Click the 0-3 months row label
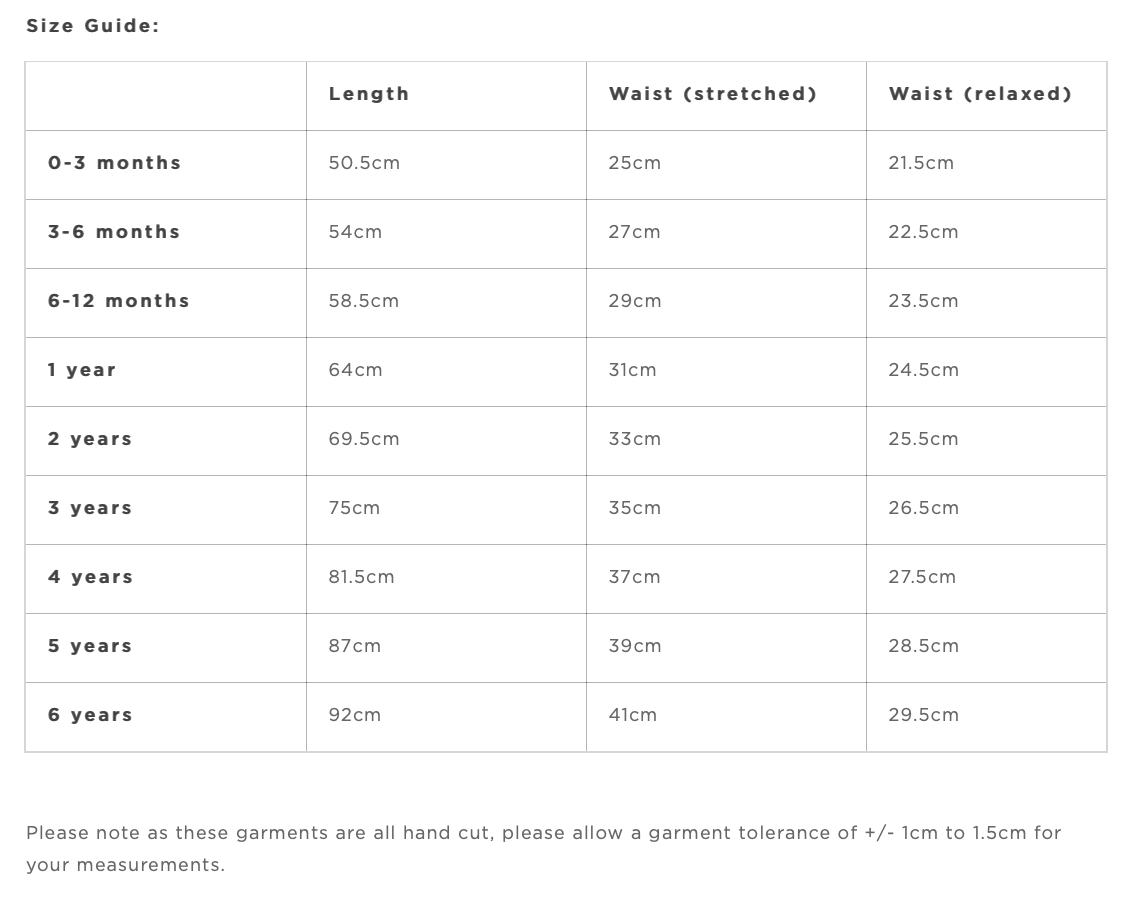Viewport: 1136px width, 904px height. (x=115, y=163)
